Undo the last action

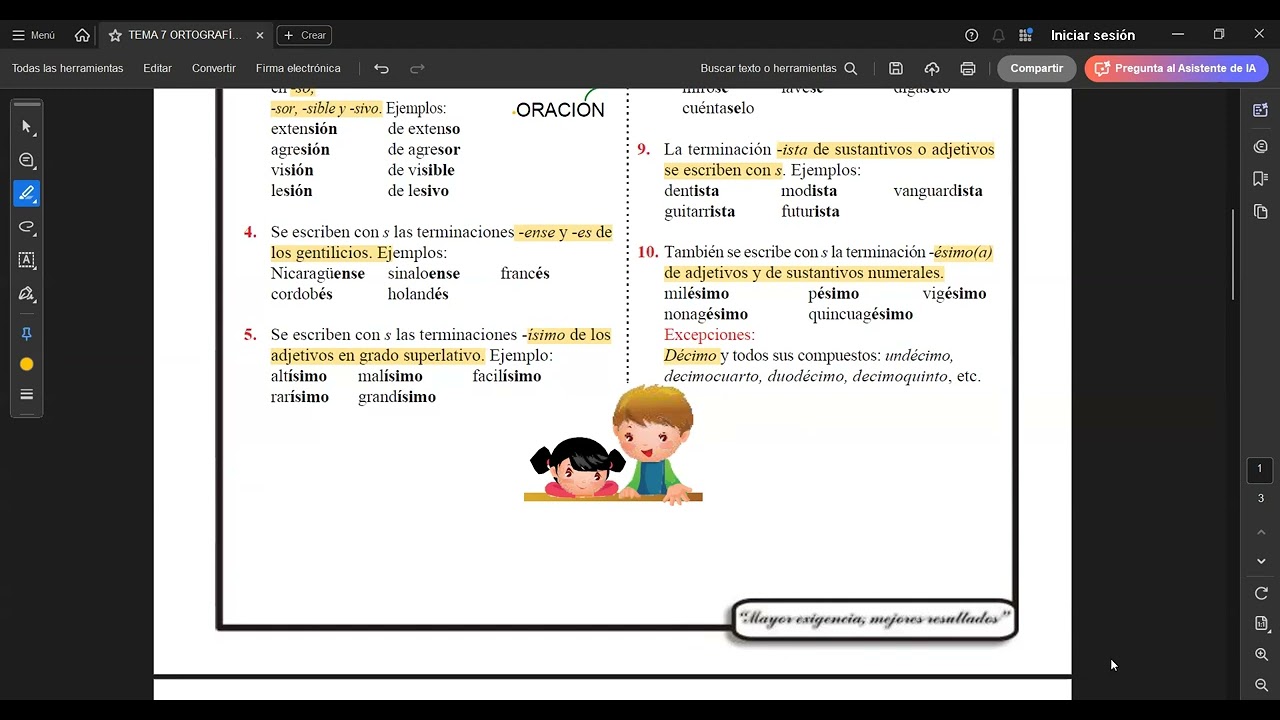381,68
